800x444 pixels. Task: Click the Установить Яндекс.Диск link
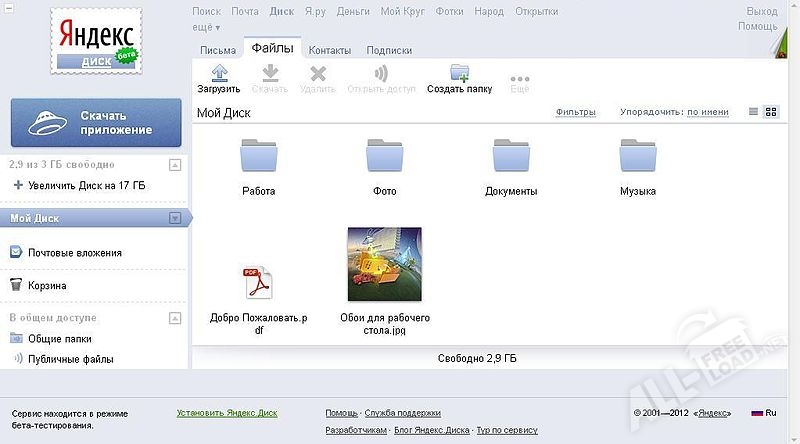coord(227,413)
